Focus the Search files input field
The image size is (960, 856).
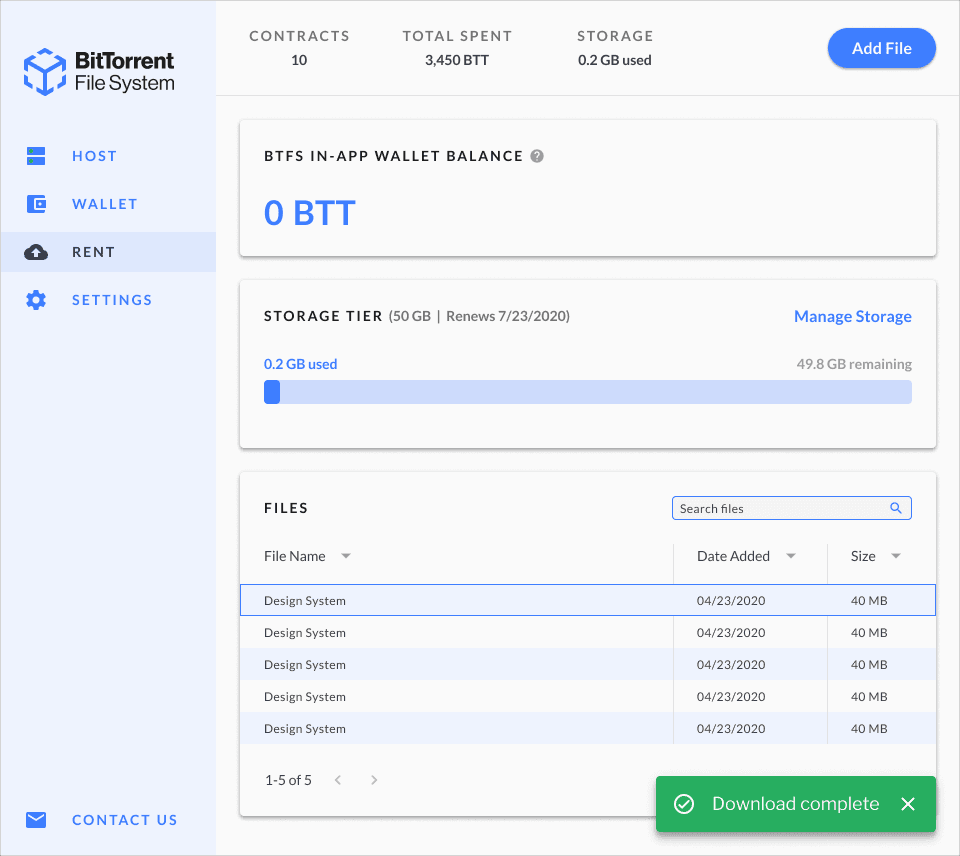click(x=792, y=508)
